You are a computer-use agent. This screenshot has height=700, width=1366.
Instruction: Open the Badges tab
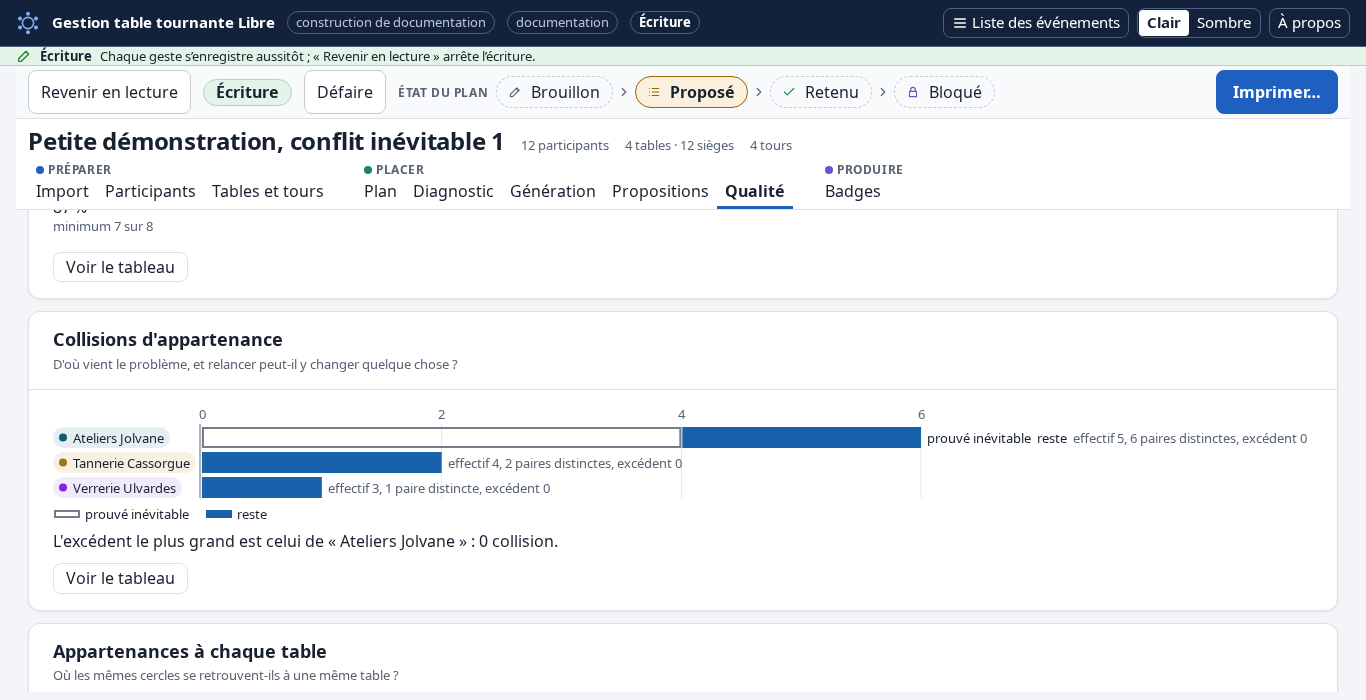[x=853, y=191]
